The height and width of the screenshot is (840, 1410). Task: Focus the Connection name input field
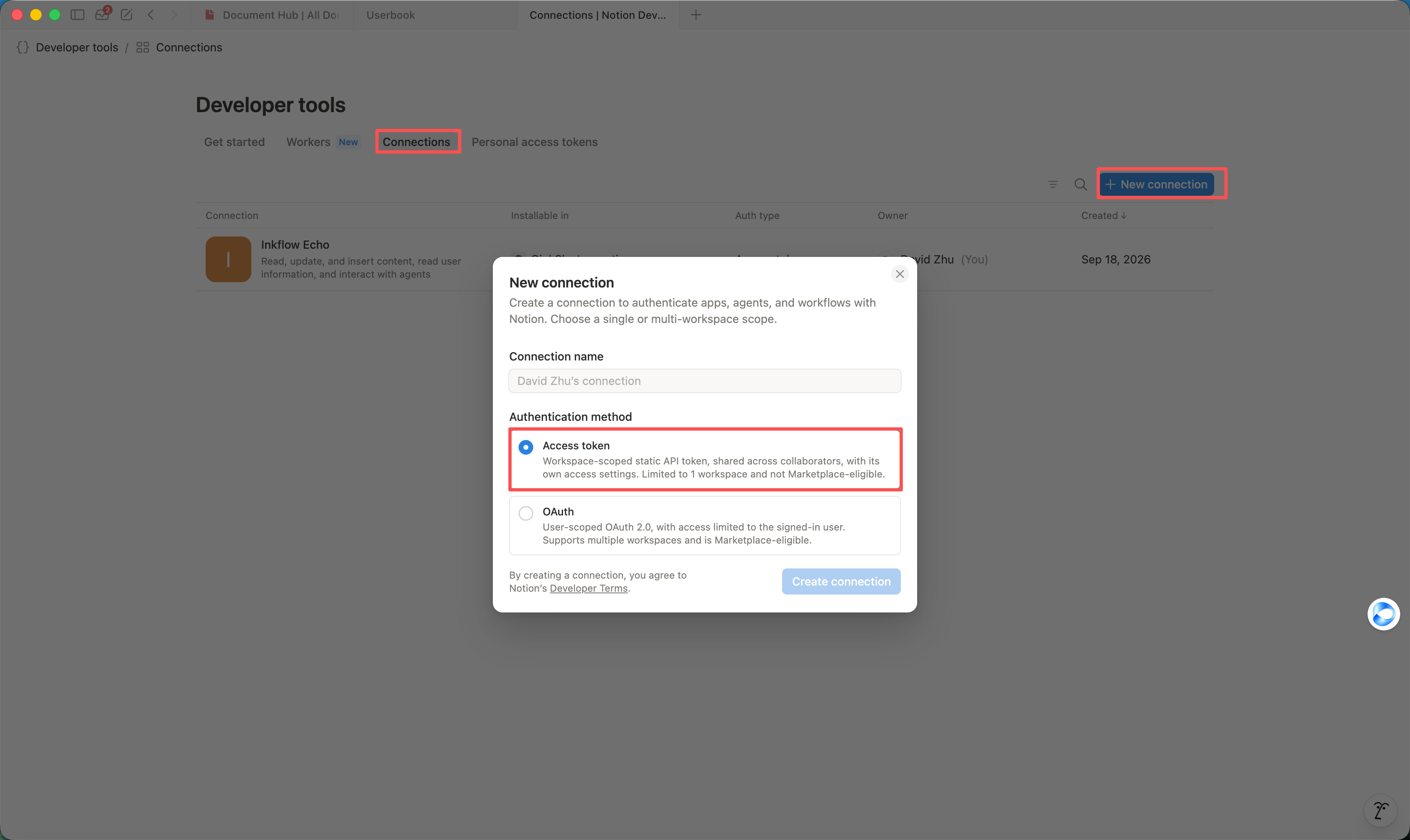coord(705,381)
